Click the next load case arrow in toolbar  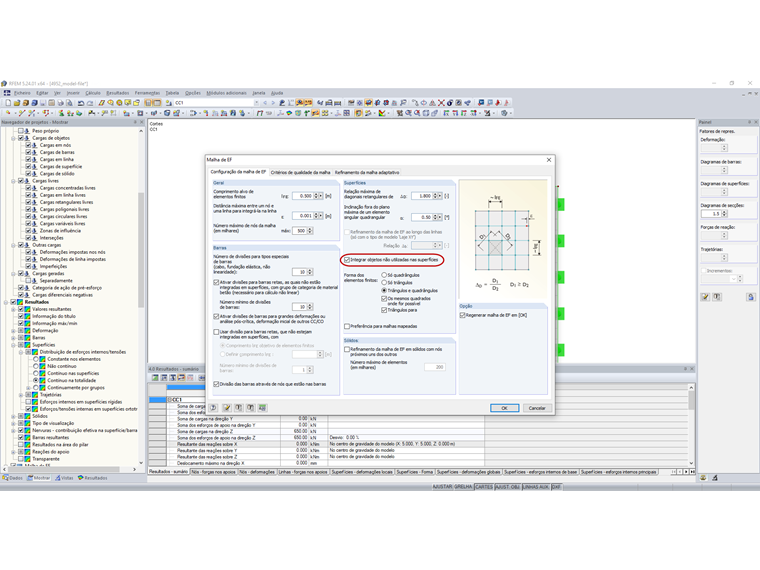pyautogui.click(x=273, y=103)
